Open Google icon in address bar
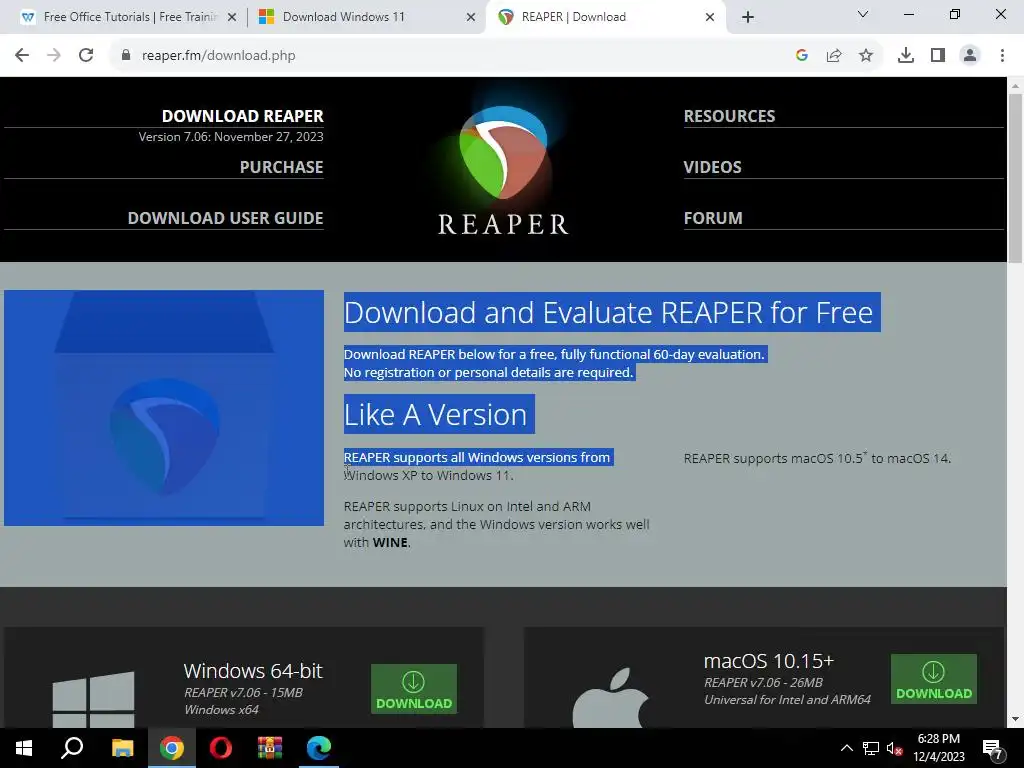1024x768 pixels. tap(802, 56)
